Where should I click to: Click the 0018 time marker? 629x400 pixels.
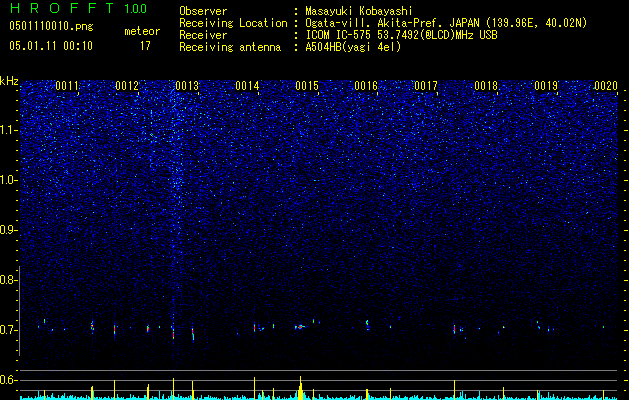pyautogui.click(x=486, y=86)
